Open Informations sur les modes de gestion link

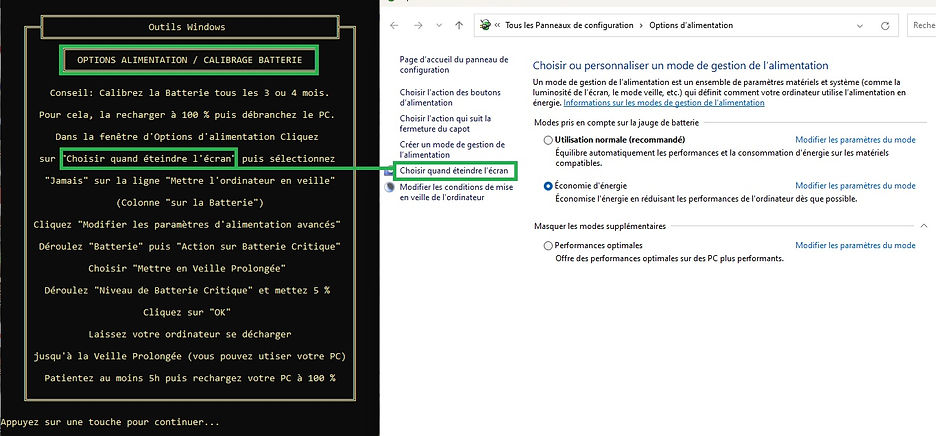(664, 103)
